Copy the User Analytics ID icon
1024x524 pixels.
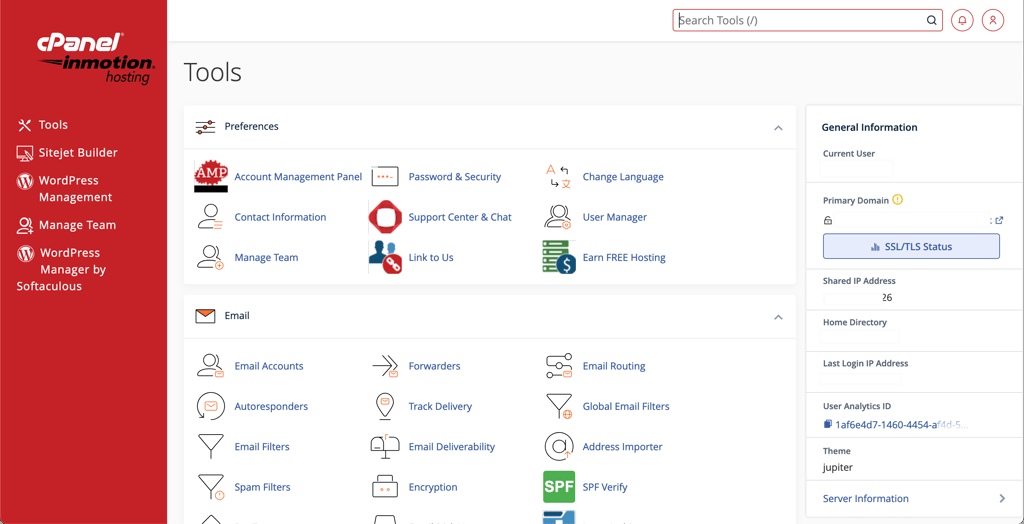pyautogui.click(x=827, y=424)
